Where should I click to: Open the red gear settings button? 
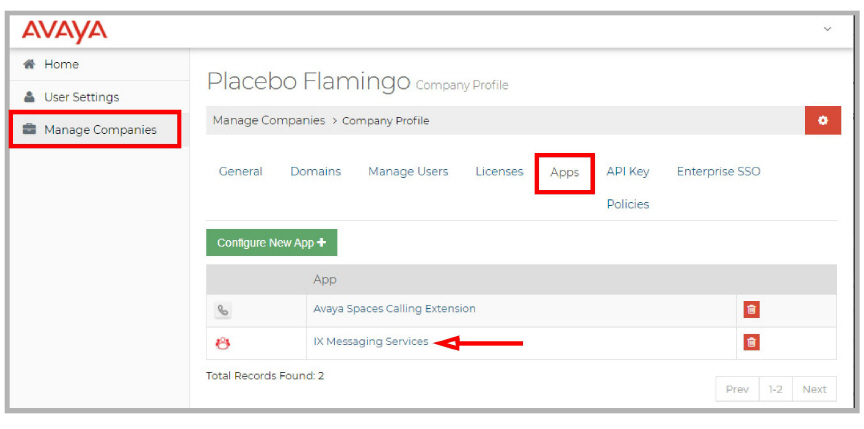point(823,120)
